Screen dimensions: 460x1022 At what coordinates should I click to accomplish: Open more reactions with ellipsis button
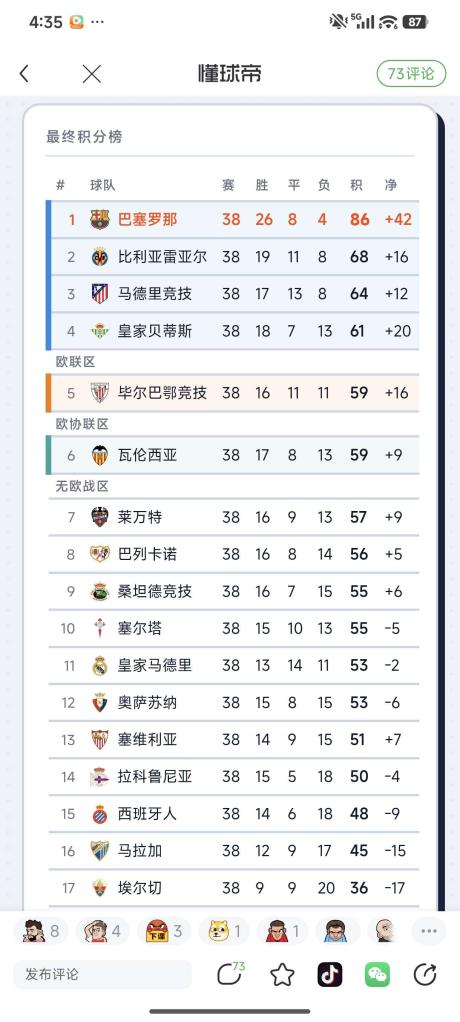coord(429,931)
